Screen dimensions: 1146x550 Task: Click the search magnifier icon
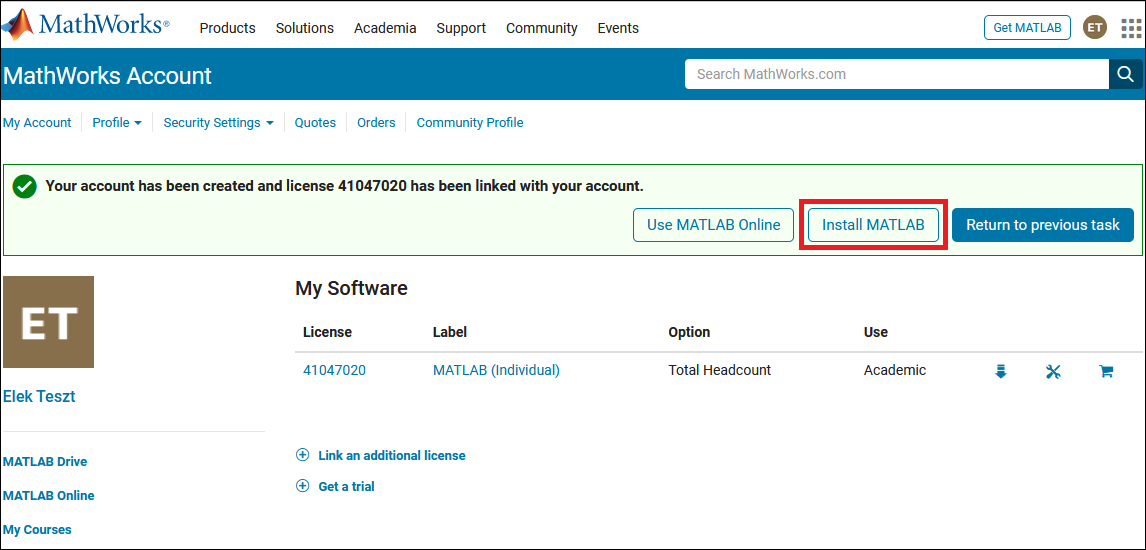click(1125, 74)
